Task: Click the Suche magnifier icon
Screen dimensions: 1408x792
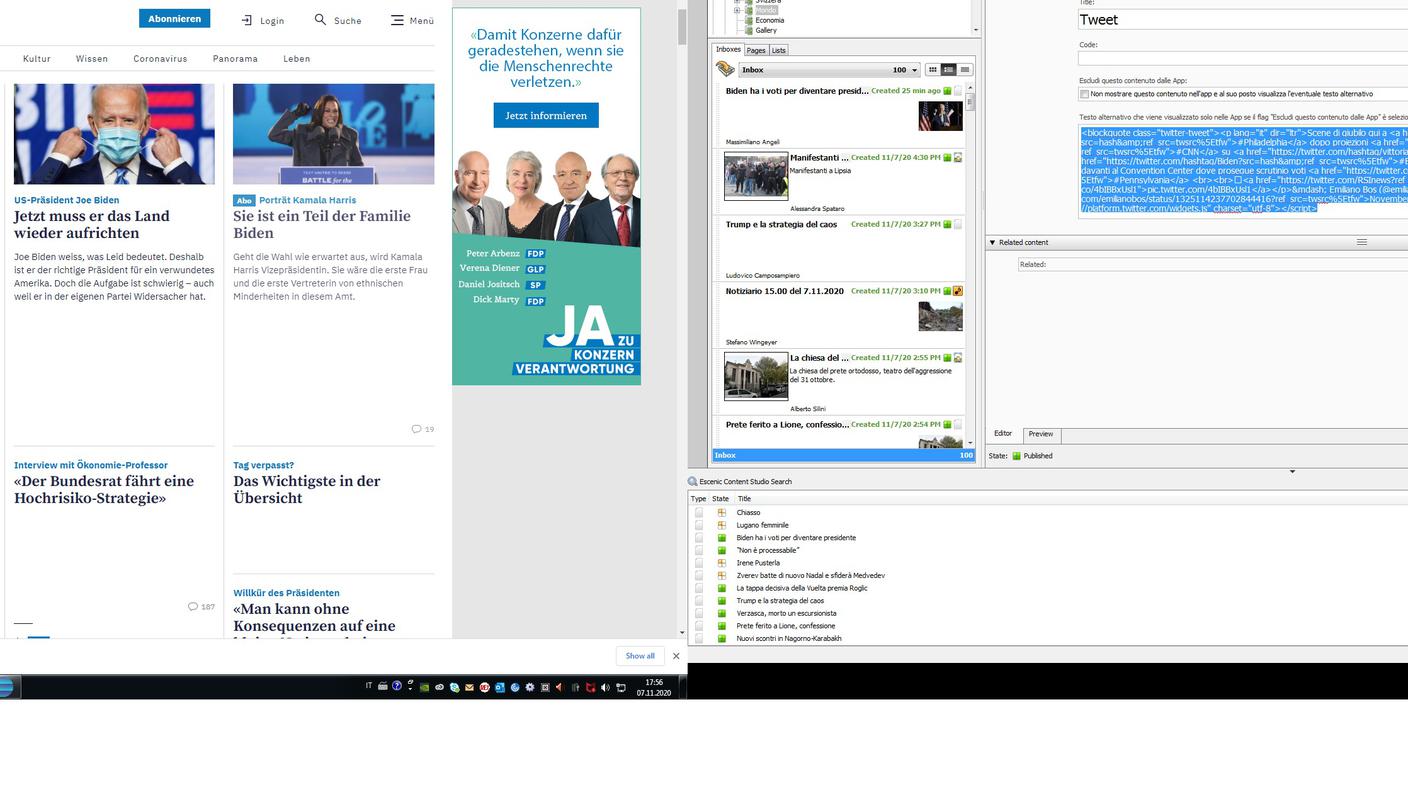Action: tap(320, 19)
